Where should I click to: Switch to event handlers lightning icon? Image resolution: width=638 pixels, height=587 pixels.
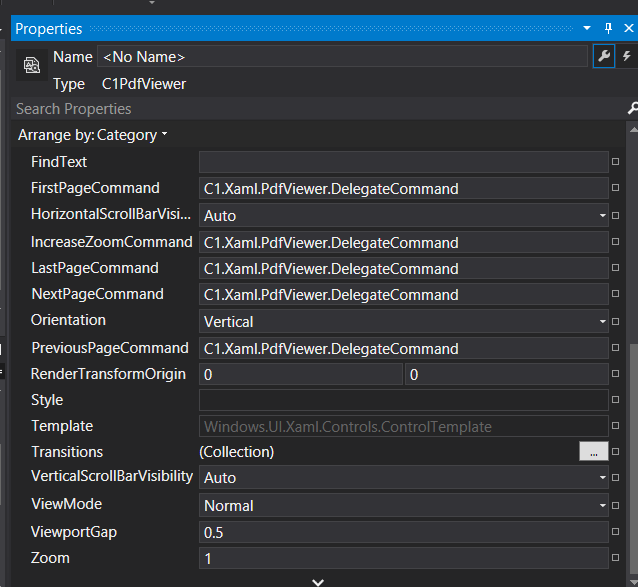pyautogui.click(x=627, y=56)
